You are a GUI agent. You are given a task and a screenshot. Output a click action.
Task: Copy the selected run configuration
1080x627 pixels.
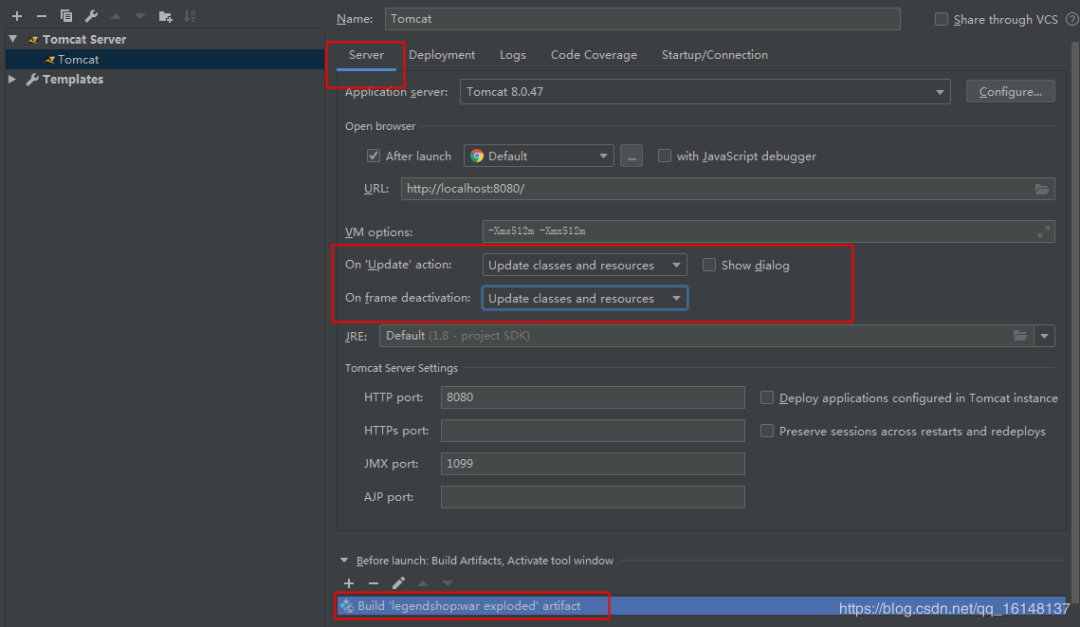(x=66, y=16)
